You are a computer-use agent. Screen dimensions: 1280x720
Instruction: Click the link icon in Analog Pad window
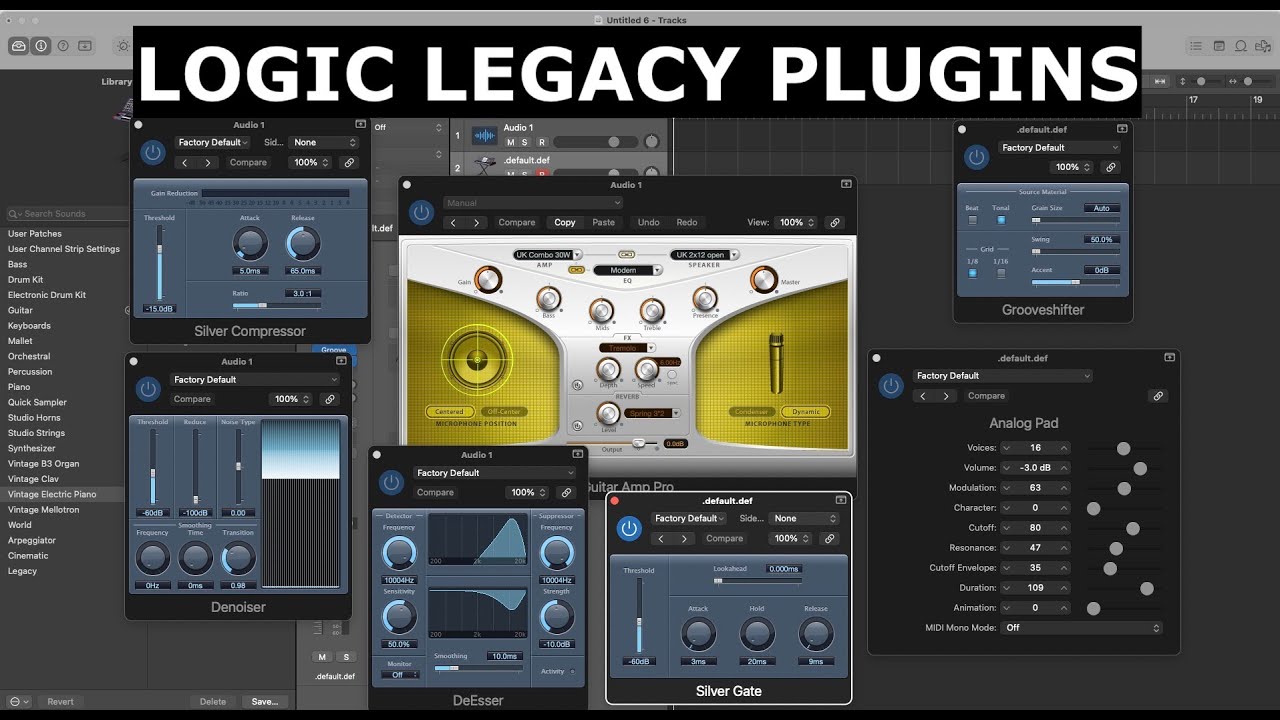click(x=1158, y=396)
